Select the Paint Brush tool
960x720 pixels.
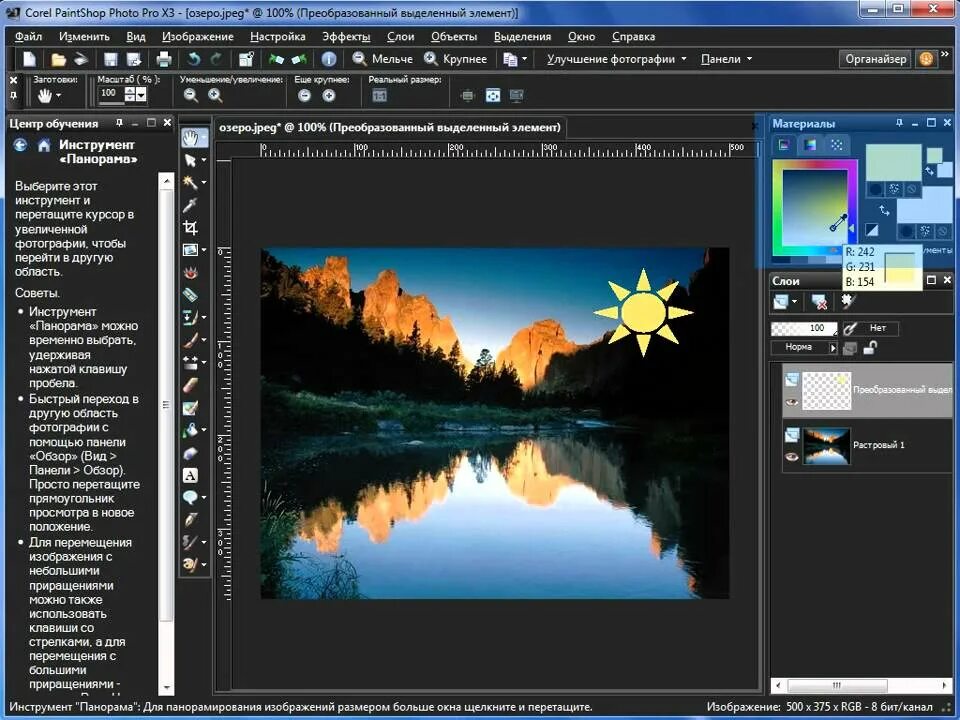coord(190,340)
